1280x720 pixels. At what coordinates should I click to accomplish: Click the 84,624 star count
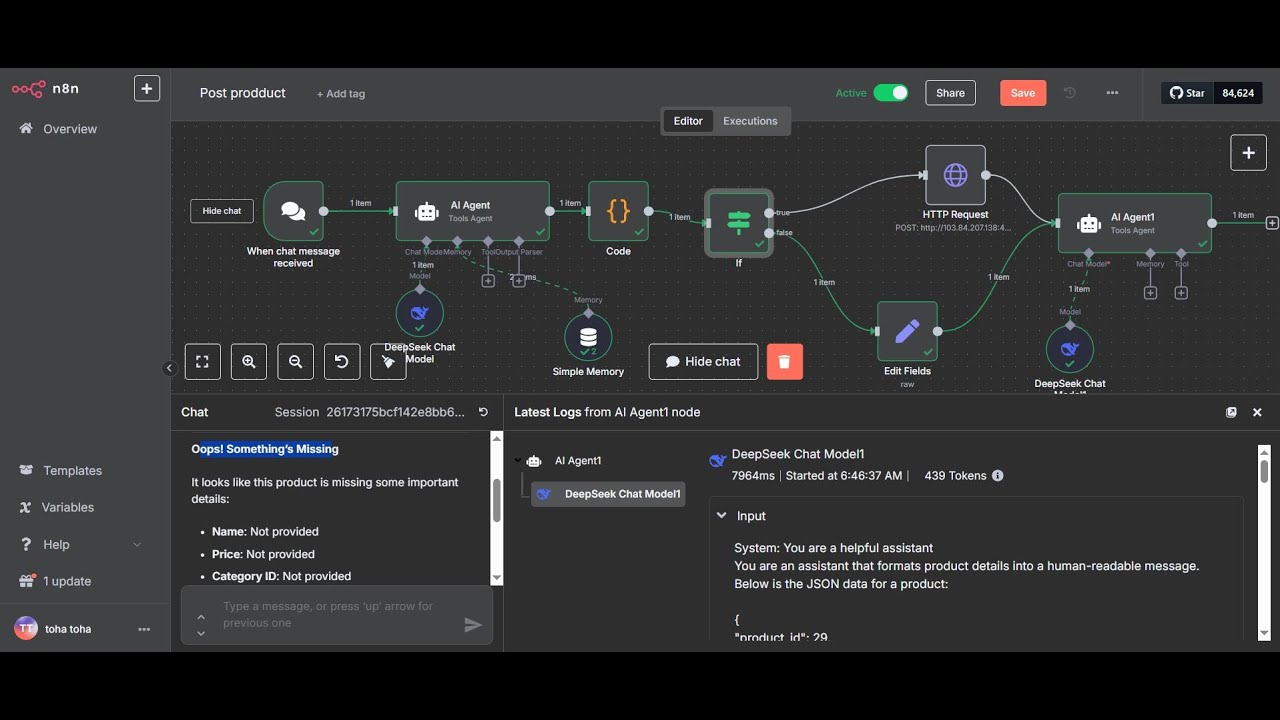pos(1238,93)
